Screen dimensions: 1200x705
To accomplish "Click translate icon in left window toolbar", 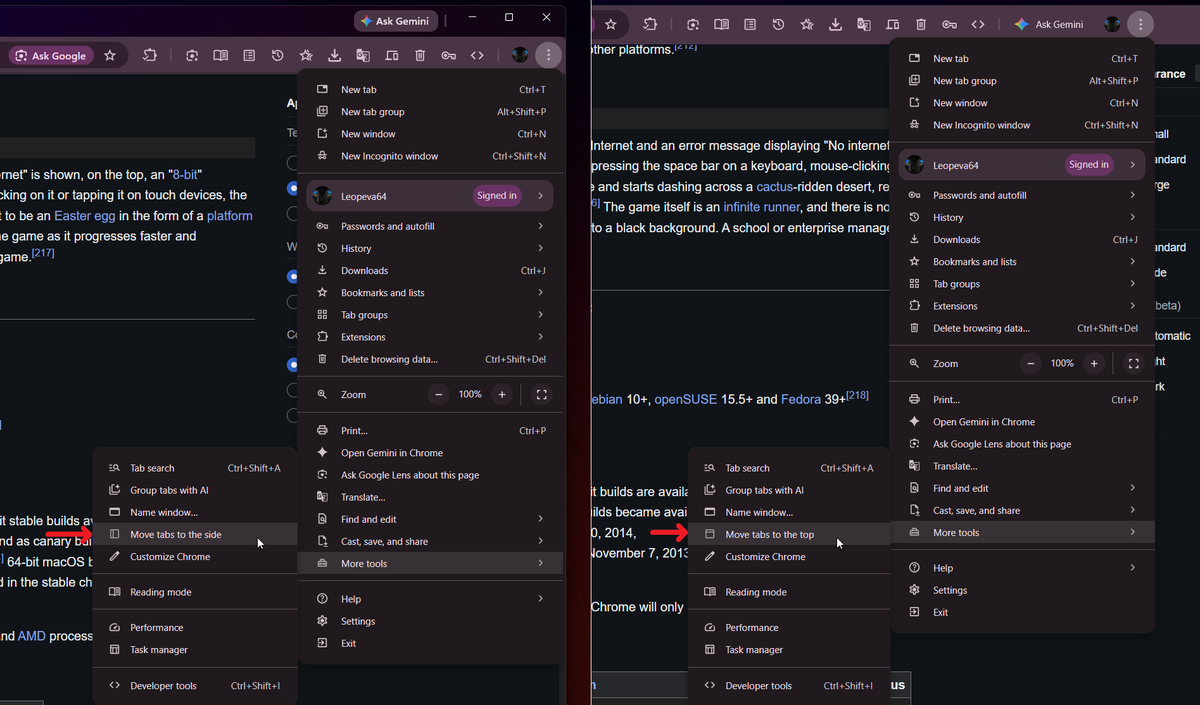I will 363,56.
